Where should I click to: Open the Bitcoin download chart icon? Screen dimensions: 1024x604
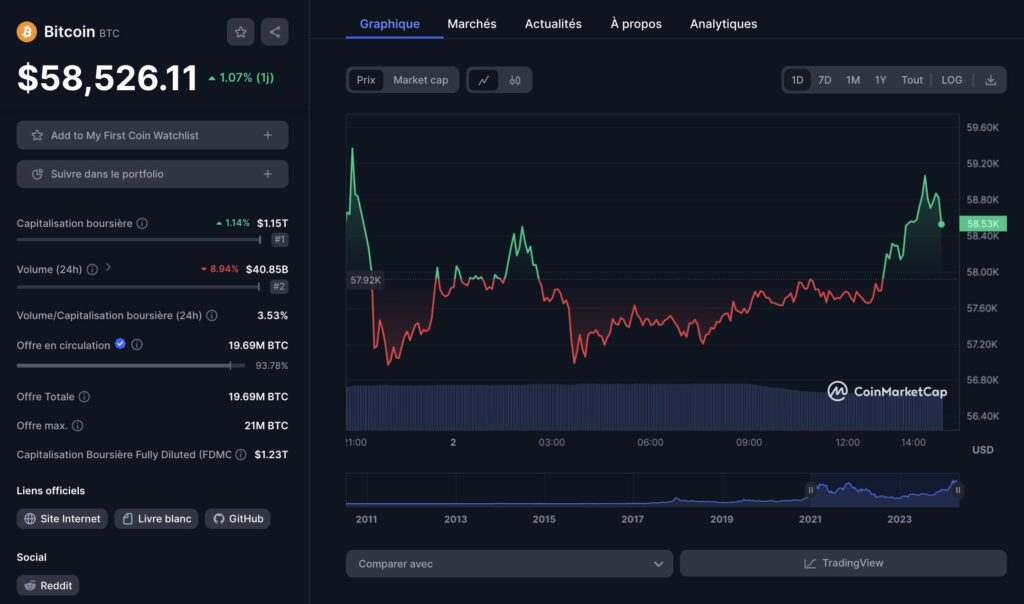pyautogui.click(x=991, y=80)
